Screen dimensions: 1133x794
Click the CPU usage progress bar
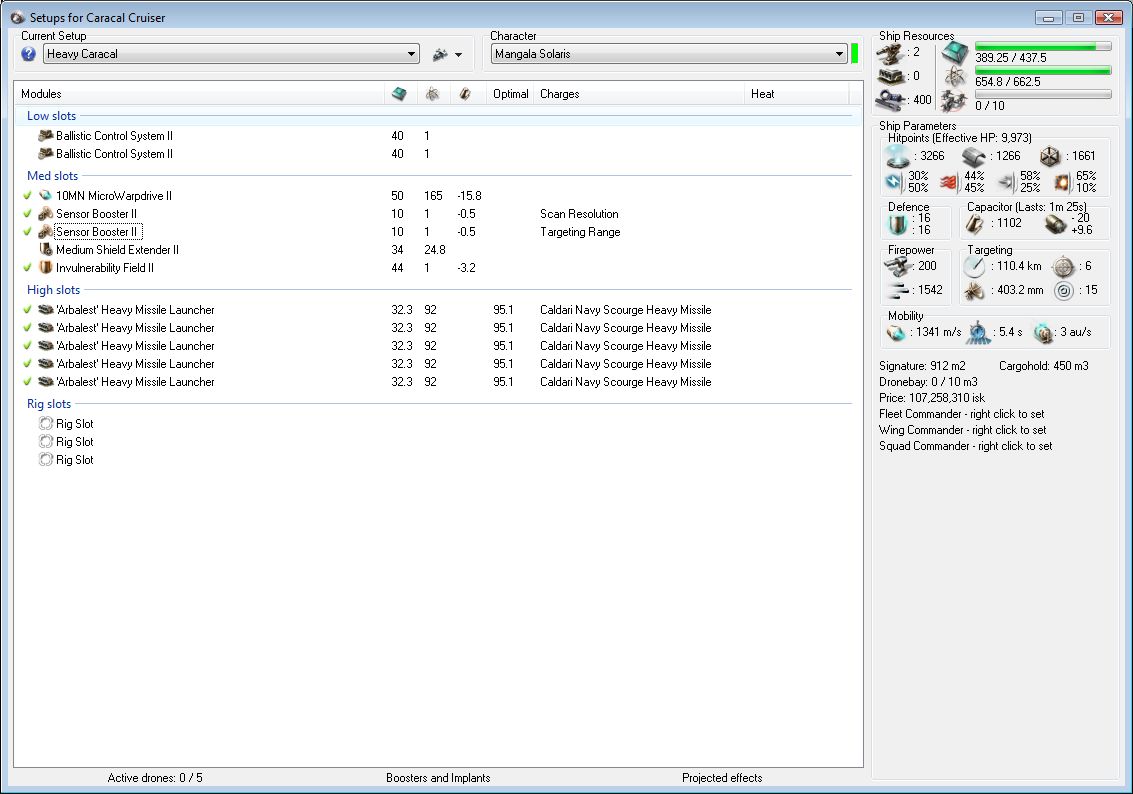coord(1043,46)
